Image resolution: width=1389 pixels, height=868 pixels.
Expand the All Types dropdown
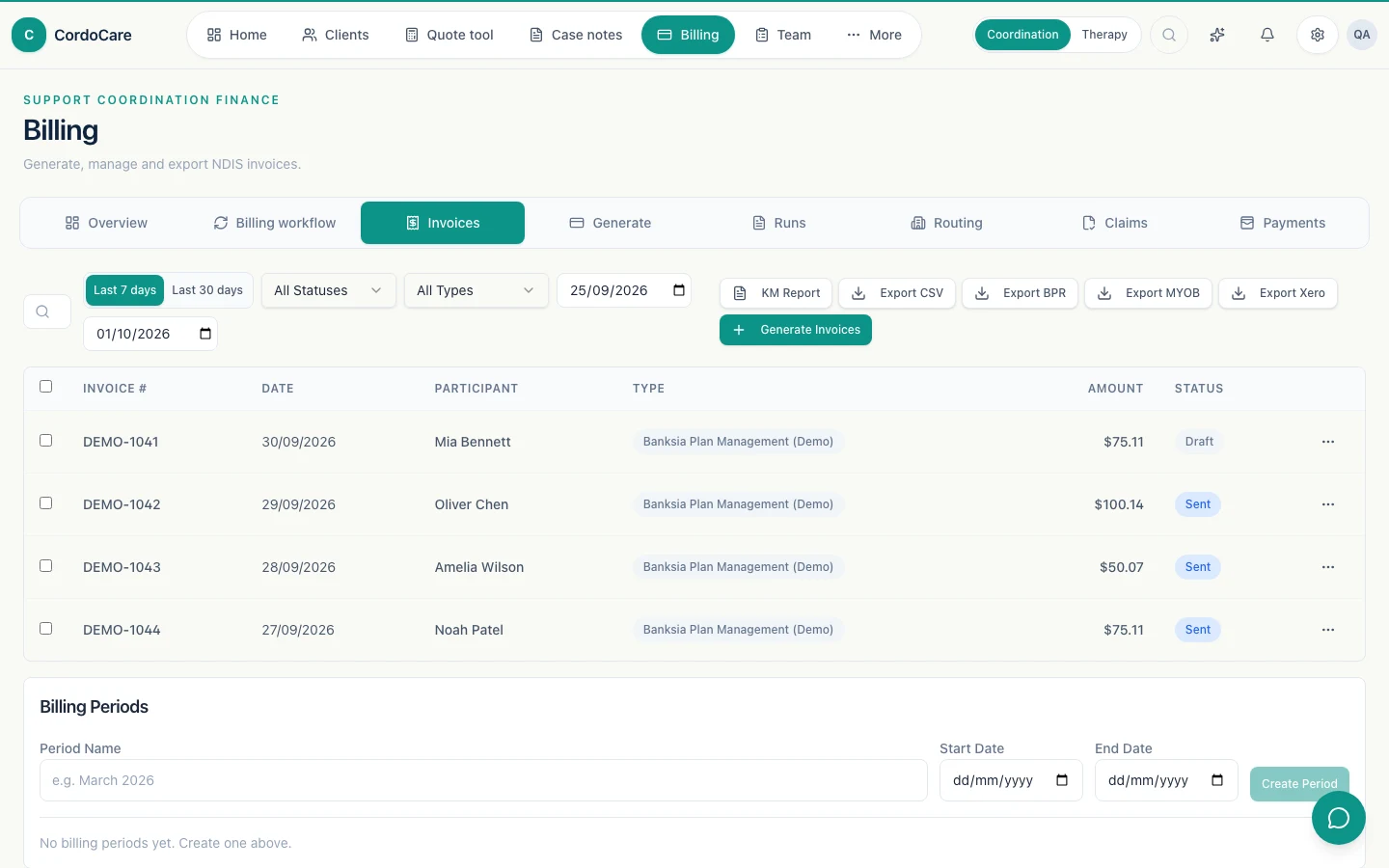pos(476,290)
